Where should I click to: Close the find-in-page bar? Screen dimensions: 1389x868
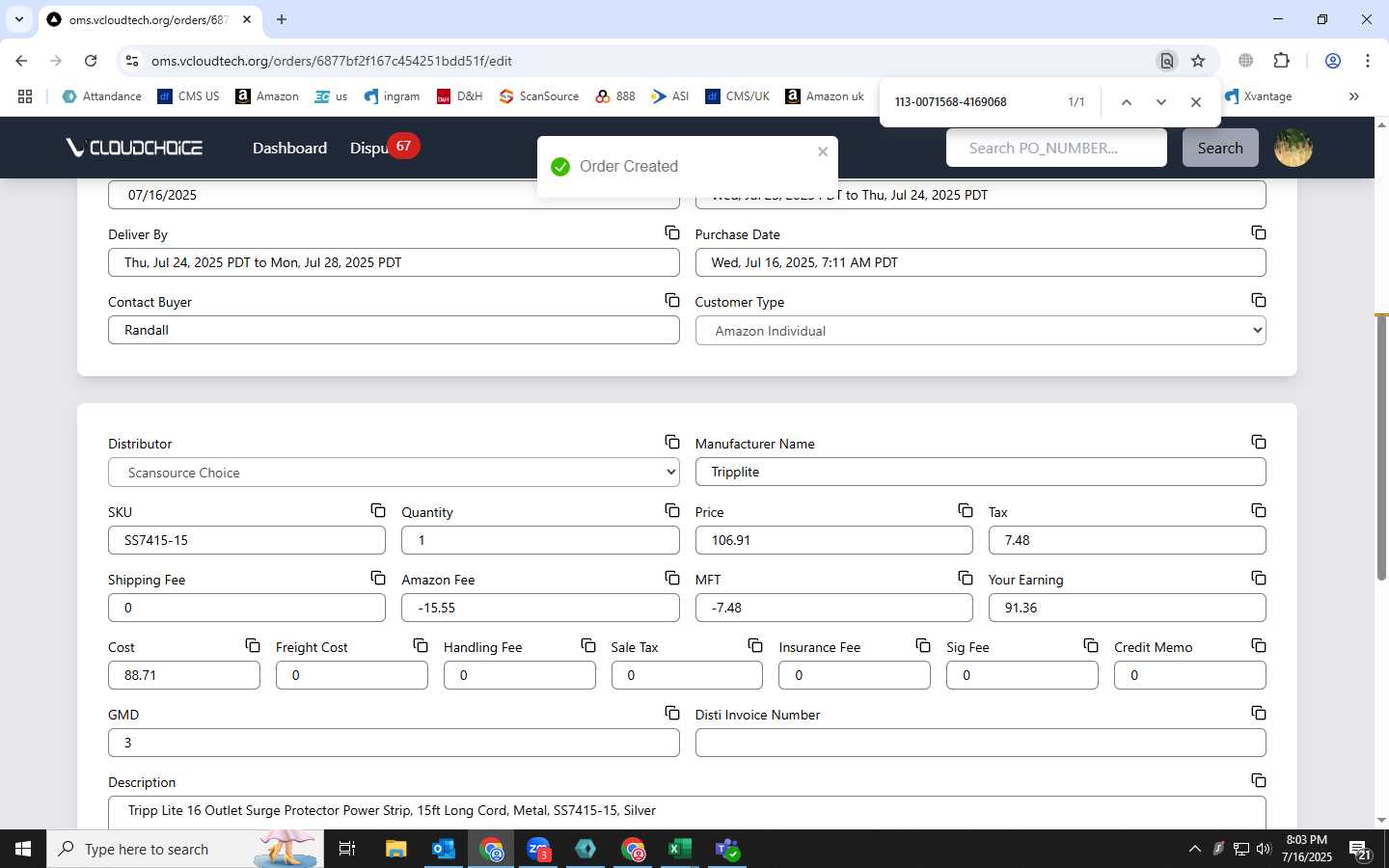(x=1196, y=102)
